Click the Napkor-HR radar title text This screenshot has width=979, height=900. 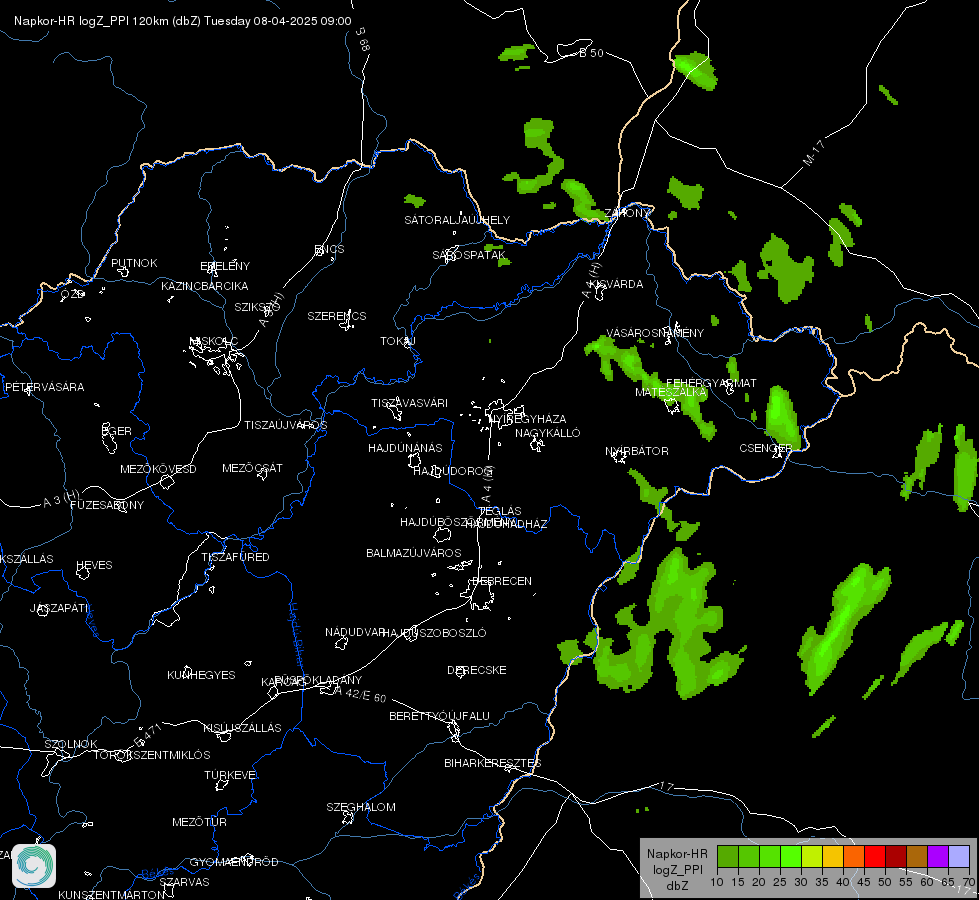pyautogui.click(x=182, y=21)
